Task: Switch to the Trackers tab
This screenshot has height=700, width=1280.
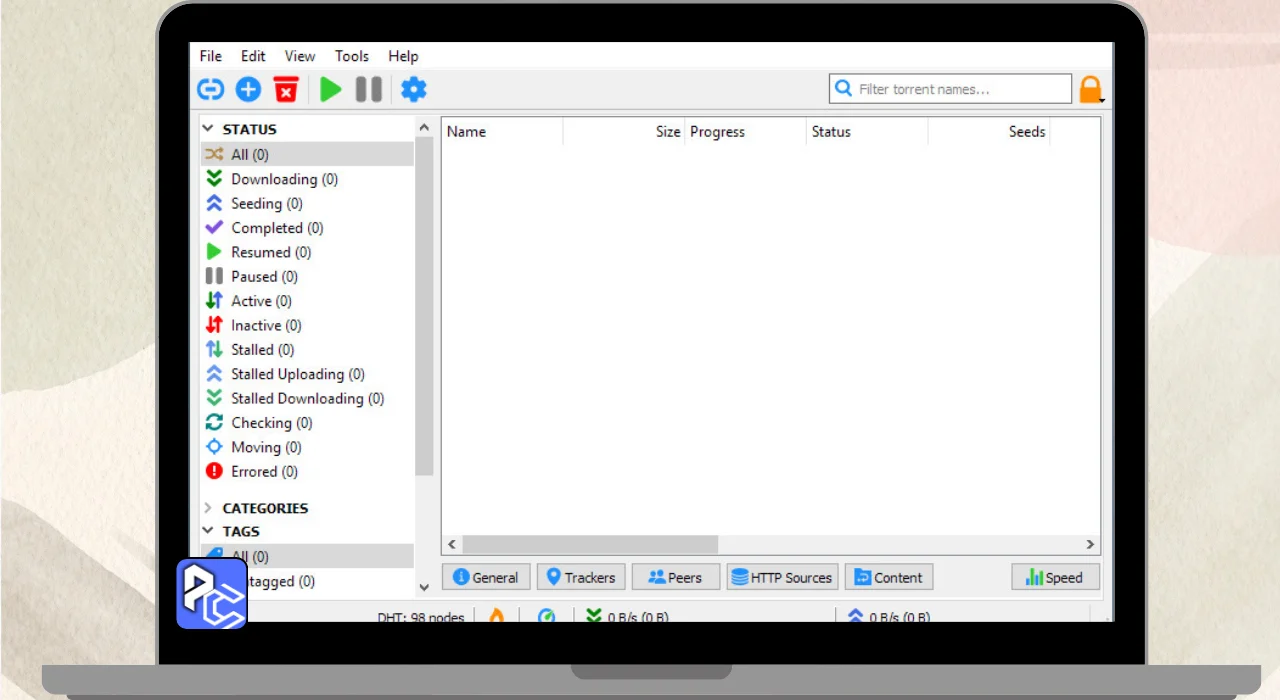Action: click(580, 577)
